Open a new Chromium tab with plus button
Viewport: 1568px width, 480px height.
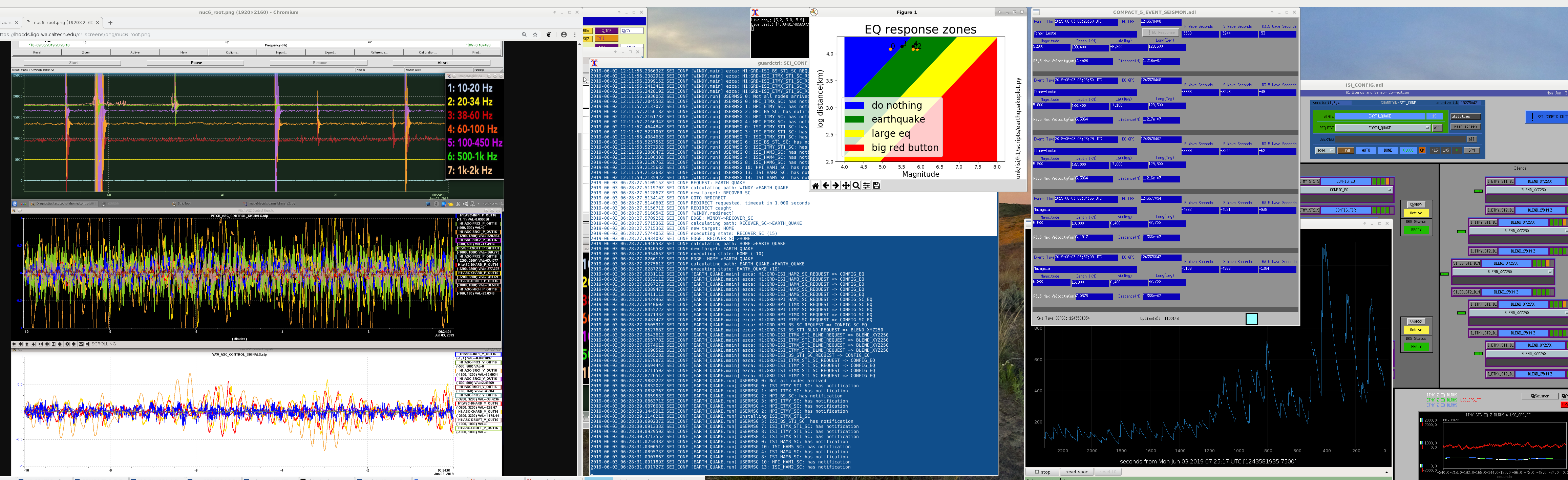[110, 22]
